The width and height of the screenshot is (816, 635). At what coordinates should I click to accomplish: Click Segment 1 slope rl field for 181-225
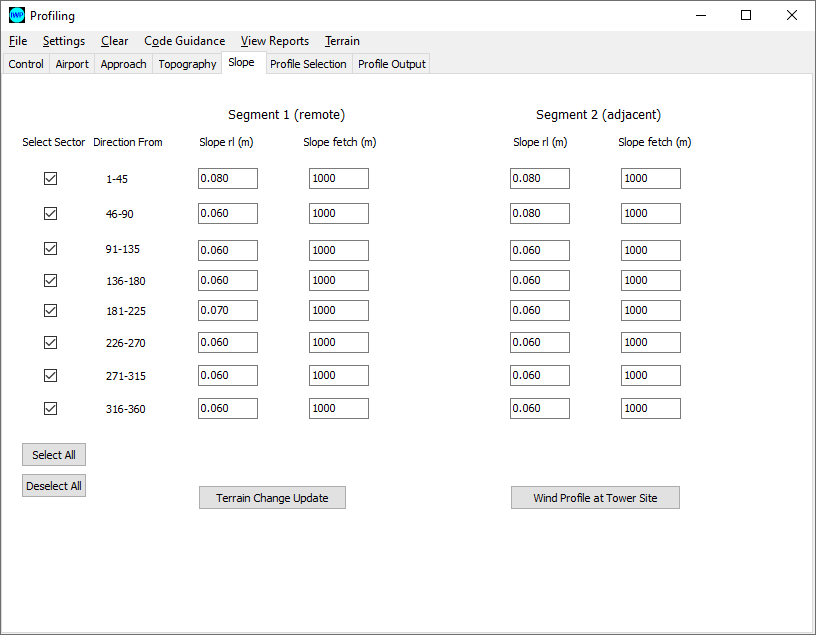pos(227,310)
